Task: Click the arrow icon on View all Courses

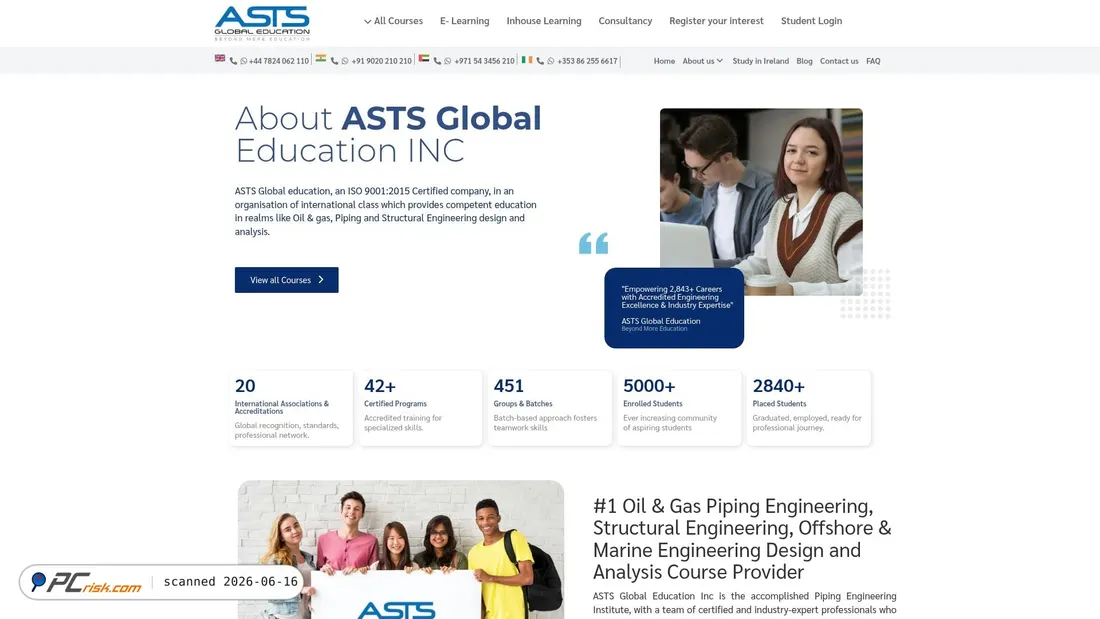Action: pyautogui.click(x=321, y=279)
